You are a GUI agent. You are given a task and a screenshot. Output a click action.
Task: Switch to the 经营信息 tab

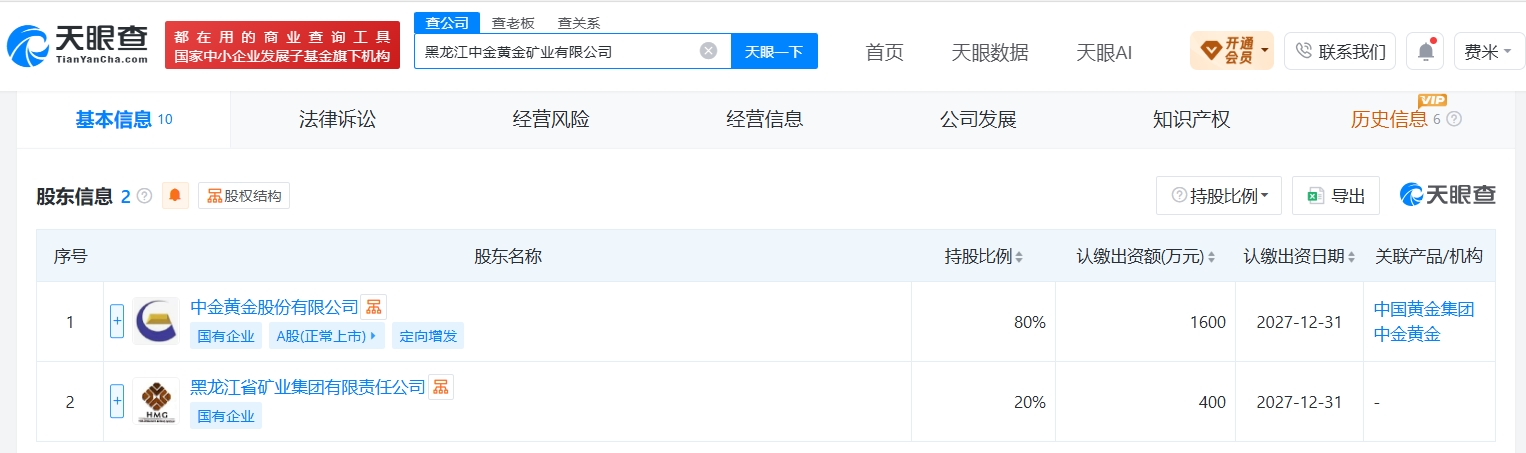pos(765,120)
